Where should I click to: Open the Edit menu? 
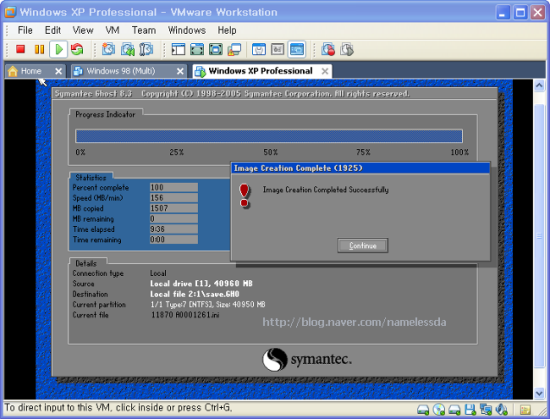point(53,30)
